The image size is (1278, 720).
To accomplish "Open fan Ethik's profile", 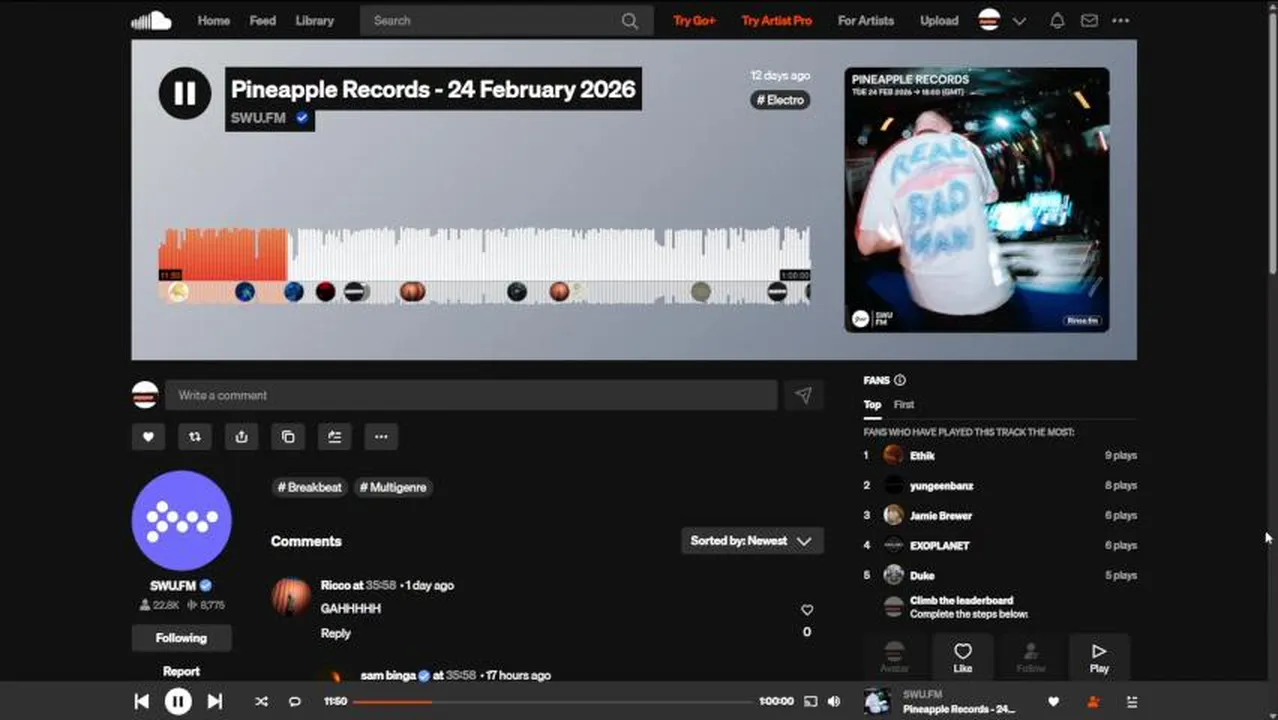I will [x=922, y=456].
